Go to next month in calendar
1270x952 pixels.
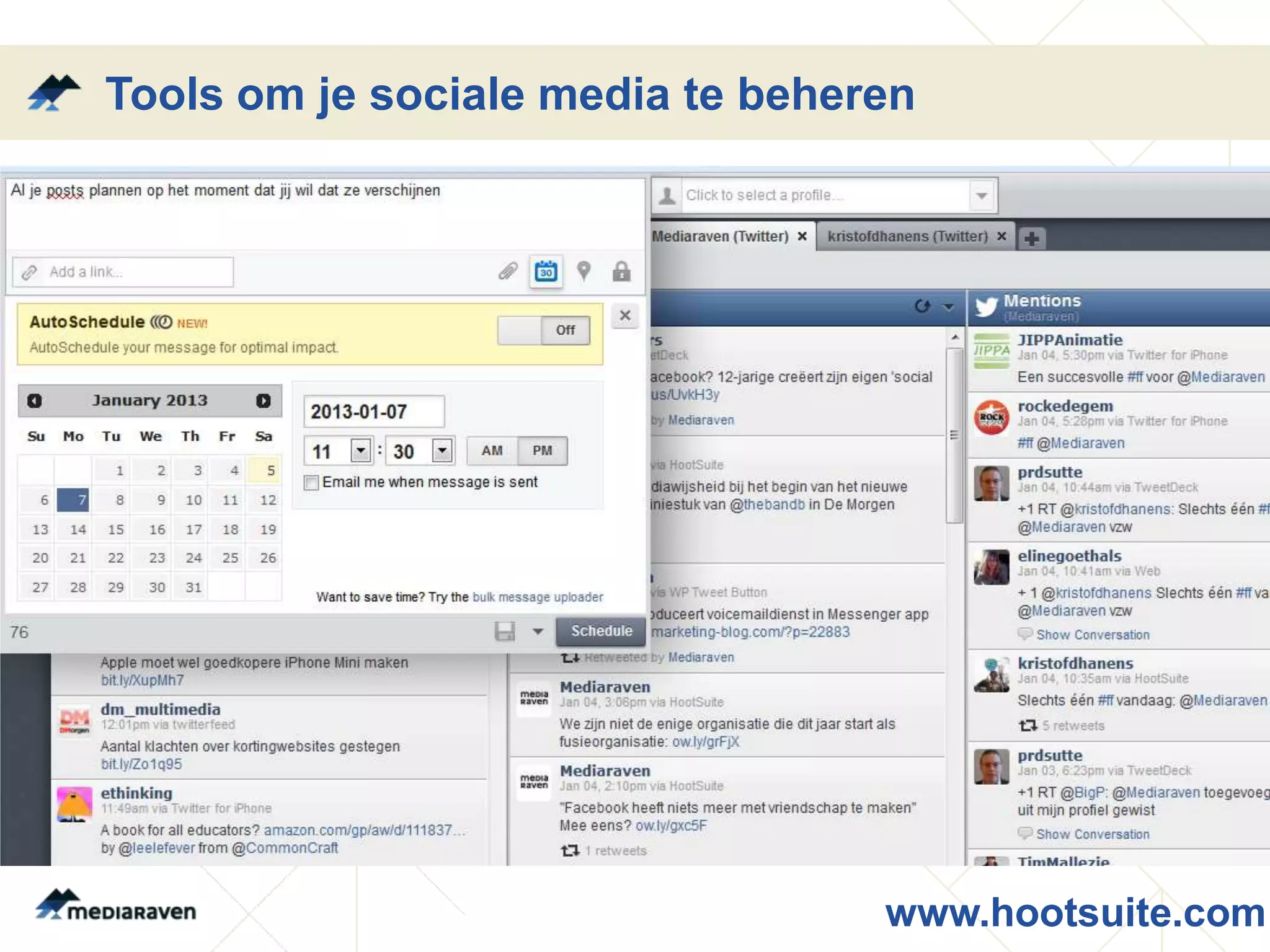264,401
